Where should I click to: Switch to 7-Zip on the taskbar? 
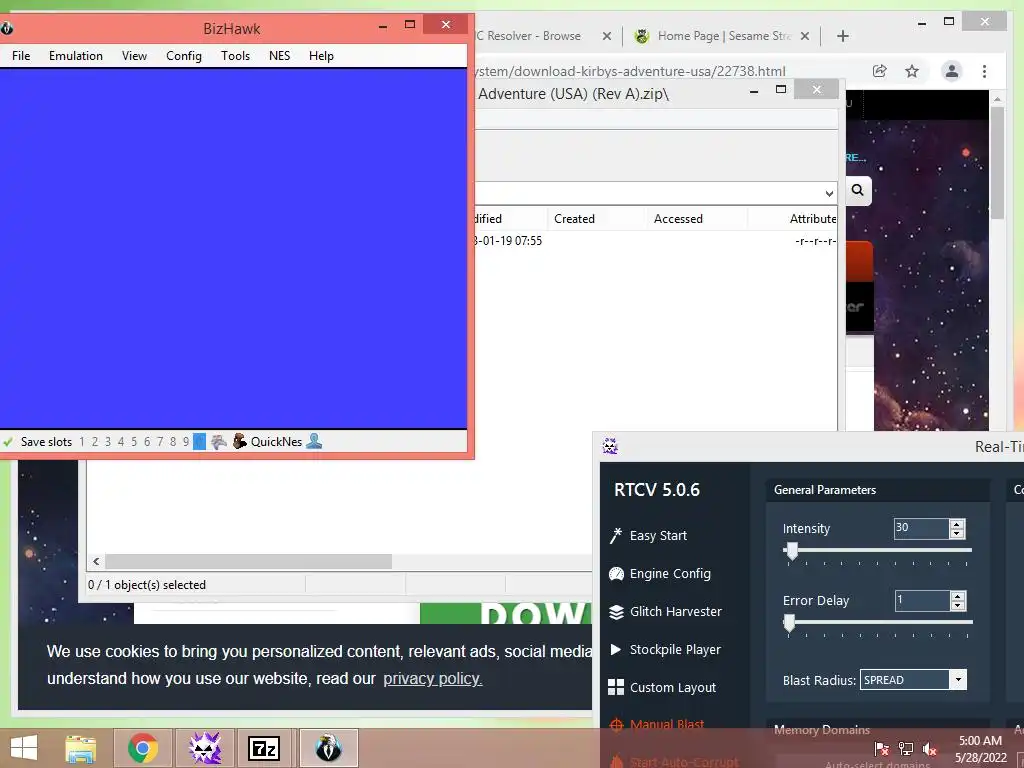(x=264, y=748)
